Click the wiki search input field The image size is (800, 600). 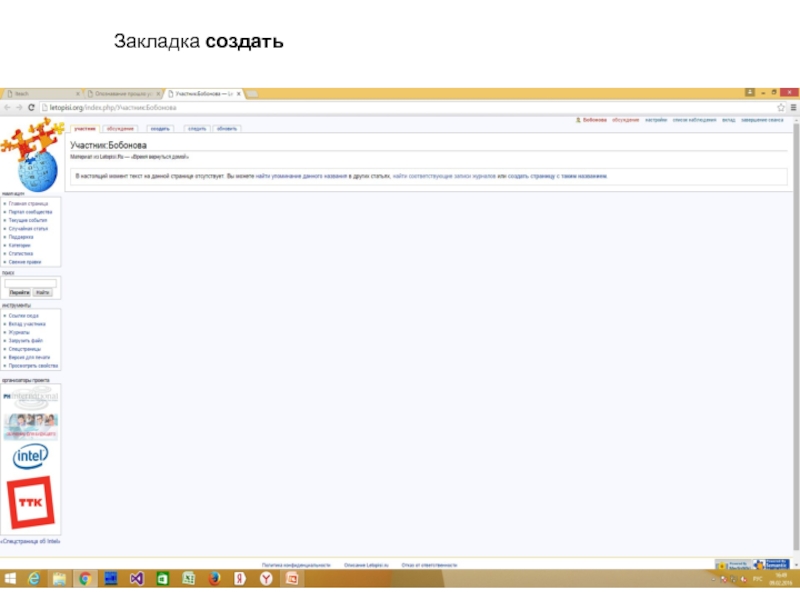[x=30, y=282]
